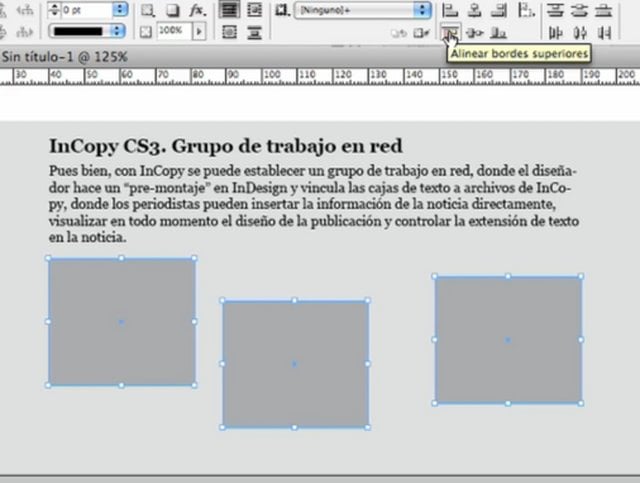Image resolution: width=640 pixels, height=483 pixels.
Task: Click the heading InCopy CS3. Grupo de trabajo en red
Action: pos(226,146)
